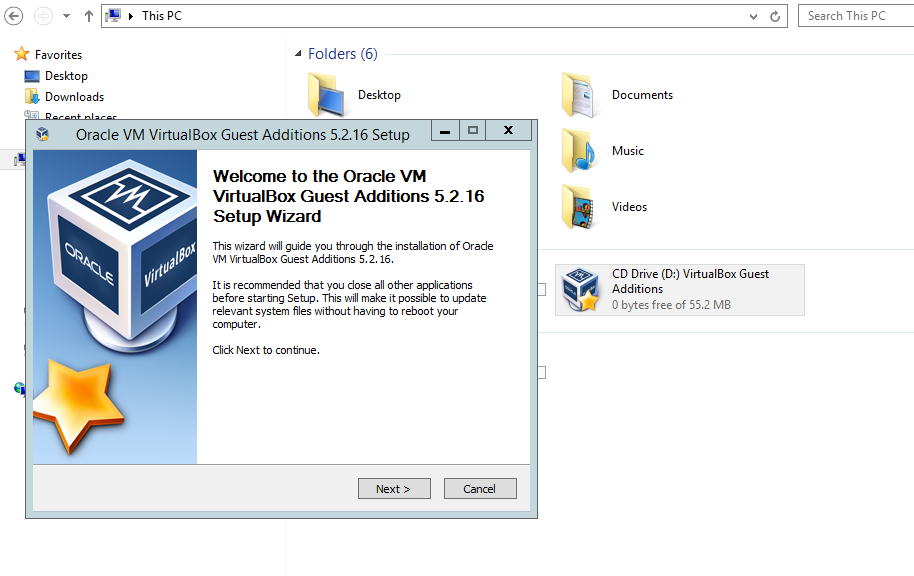Image resolution: width=914 pixels, height=576 pixels.
Task: Select the Documents folder icon
Action: coord(579,95)
